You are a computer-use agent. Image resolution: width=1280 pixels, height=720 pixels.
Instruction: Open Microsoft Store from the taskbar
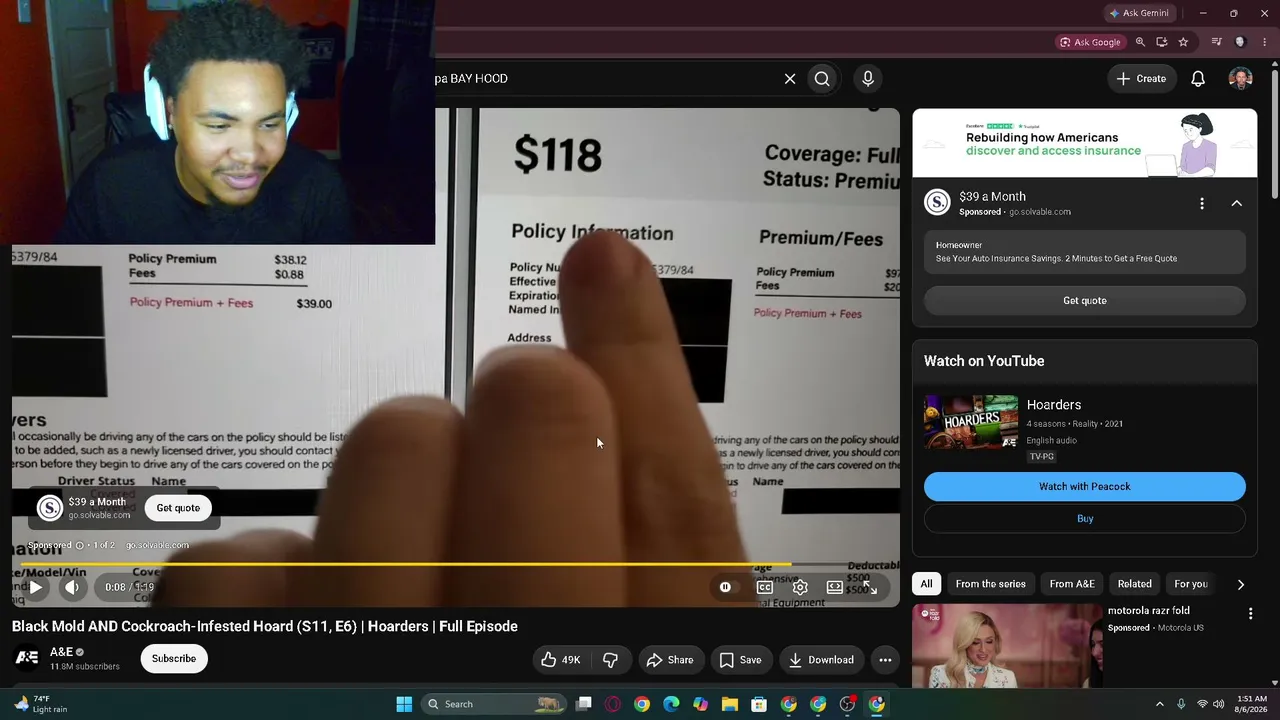pos(759,704)
